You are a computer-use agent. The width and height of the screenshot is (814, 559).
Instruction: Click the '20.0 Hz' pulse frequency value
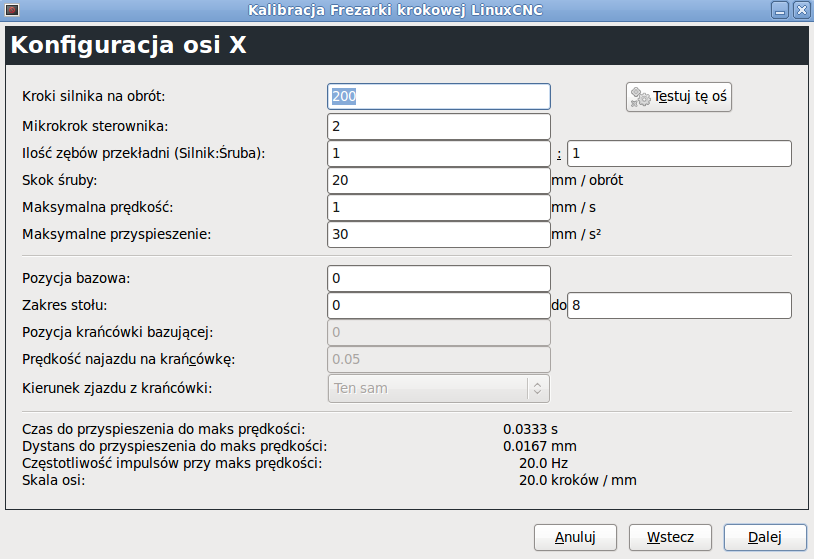(544, 463)
